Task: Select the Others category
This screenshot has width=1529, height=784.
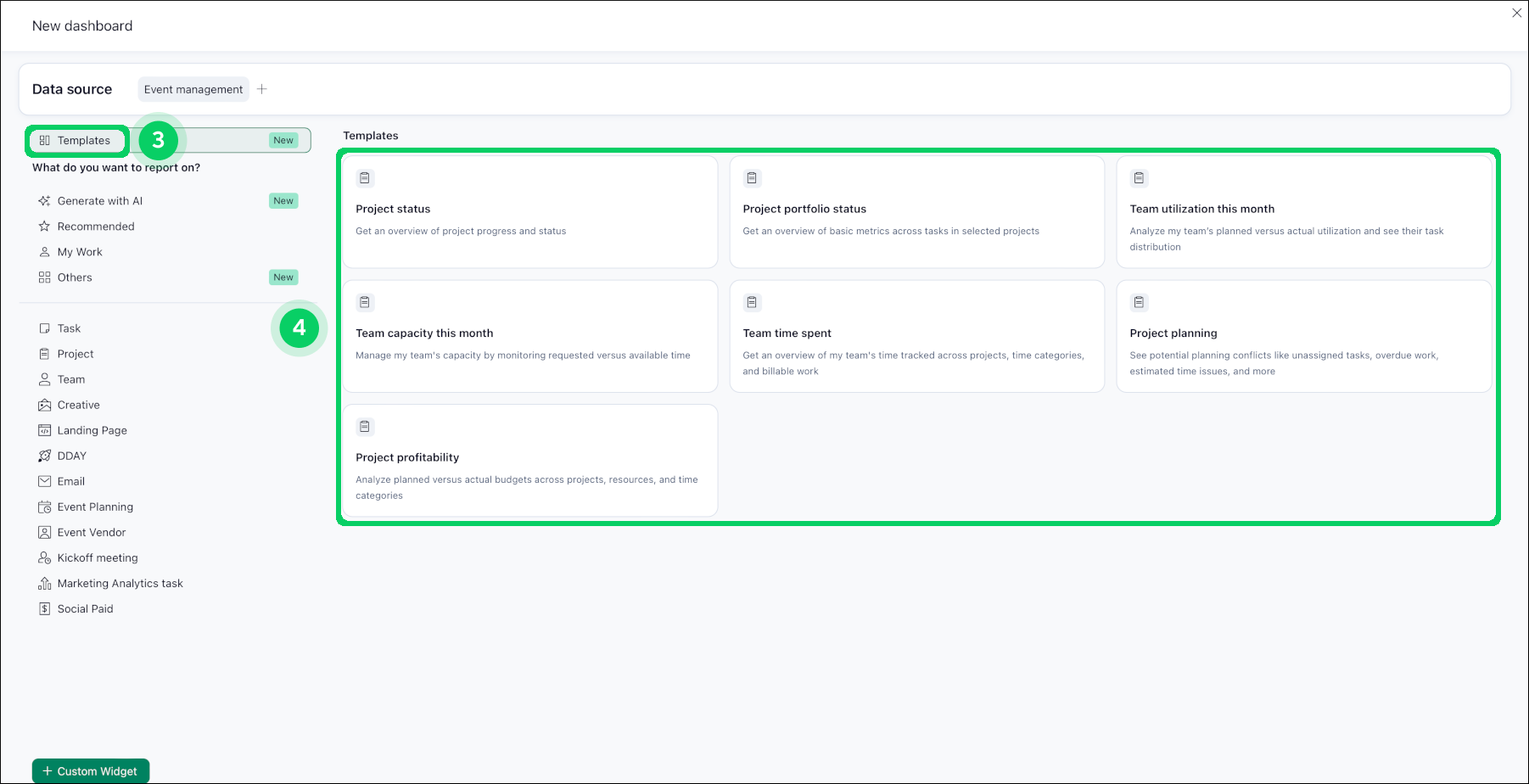Action: [x=75, y=277]
